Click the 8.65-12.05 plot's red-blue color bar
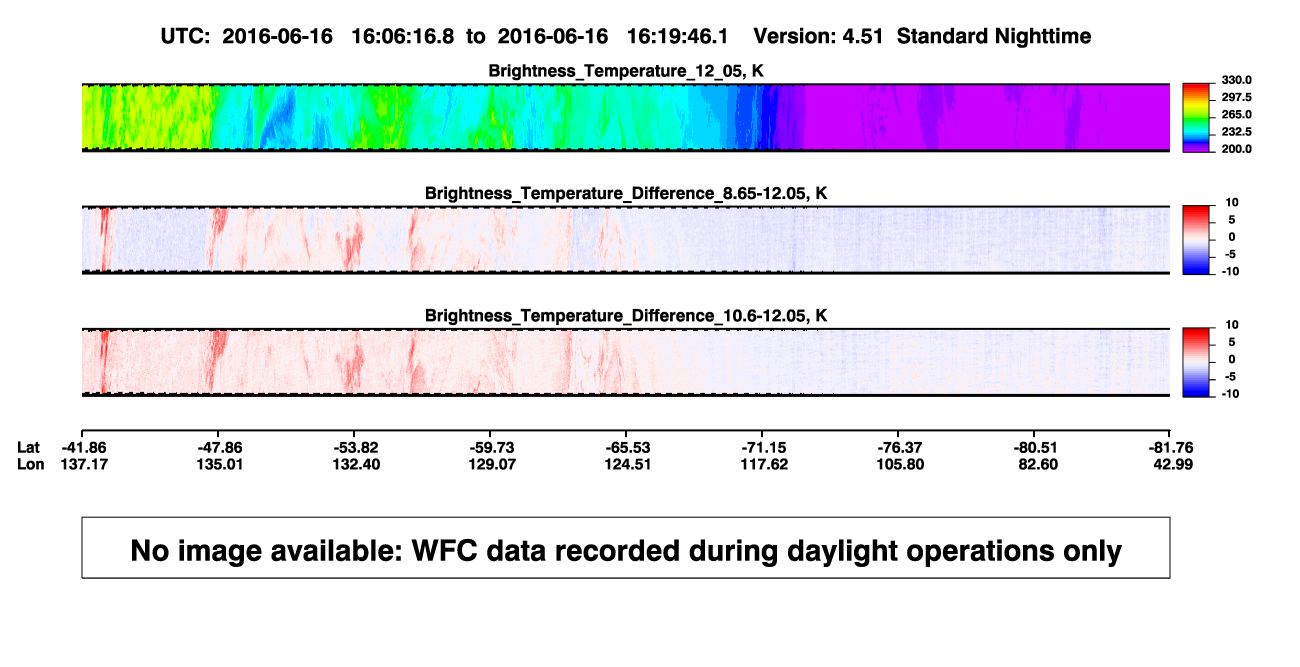 pyautogui.click(x=1198, y=240)
